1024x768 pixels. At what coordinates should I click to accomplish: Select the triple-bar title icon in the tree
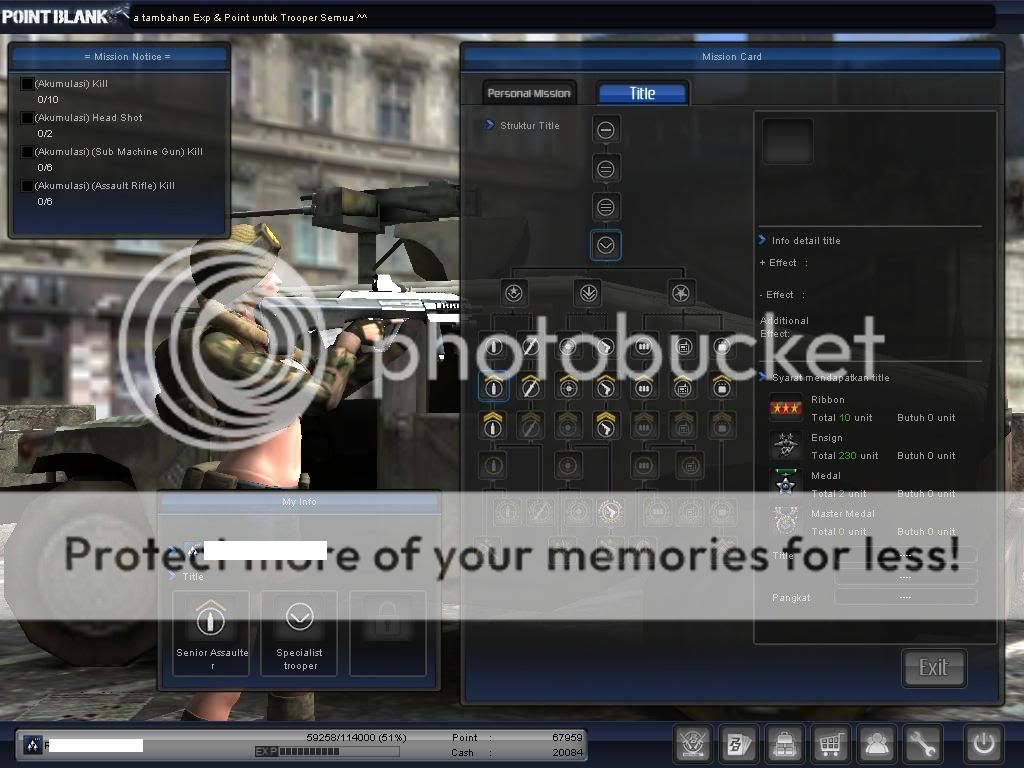[605, 208]
